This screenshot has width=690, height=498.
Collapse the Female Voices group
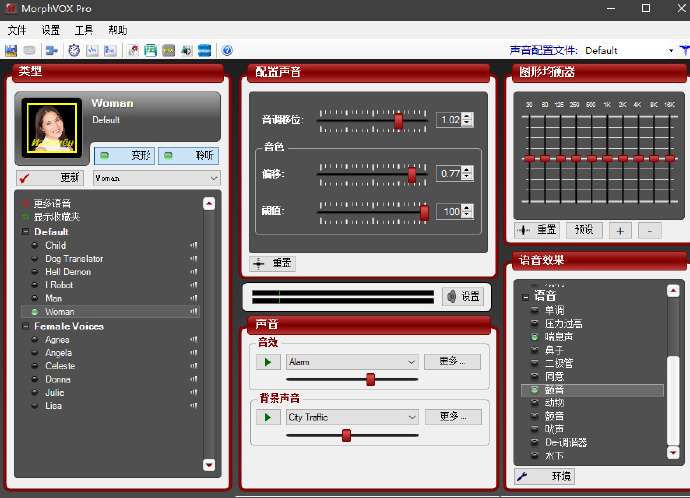click(x=26, y=326)
